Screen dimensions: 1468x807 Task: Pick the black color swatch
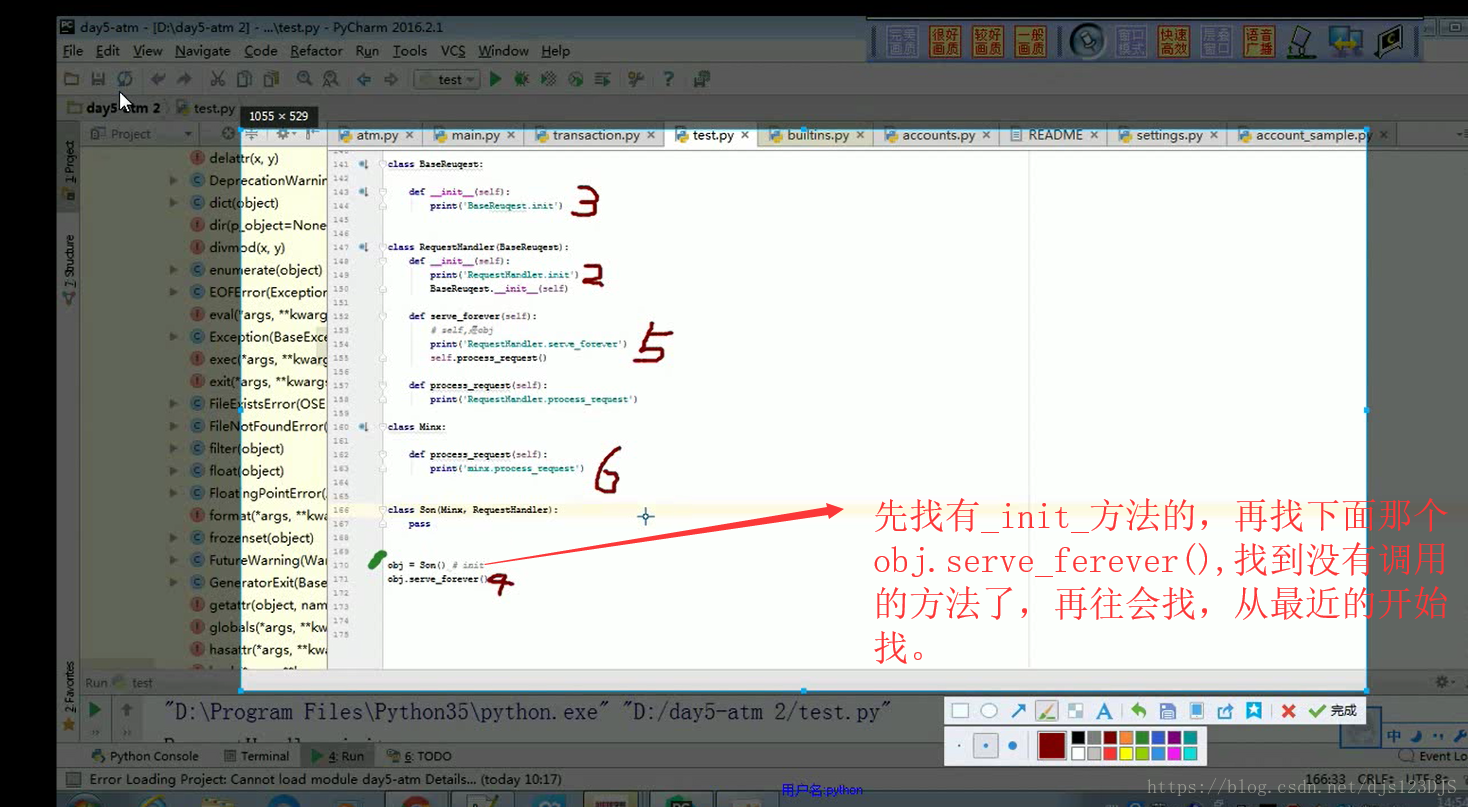click(1078, 738)
